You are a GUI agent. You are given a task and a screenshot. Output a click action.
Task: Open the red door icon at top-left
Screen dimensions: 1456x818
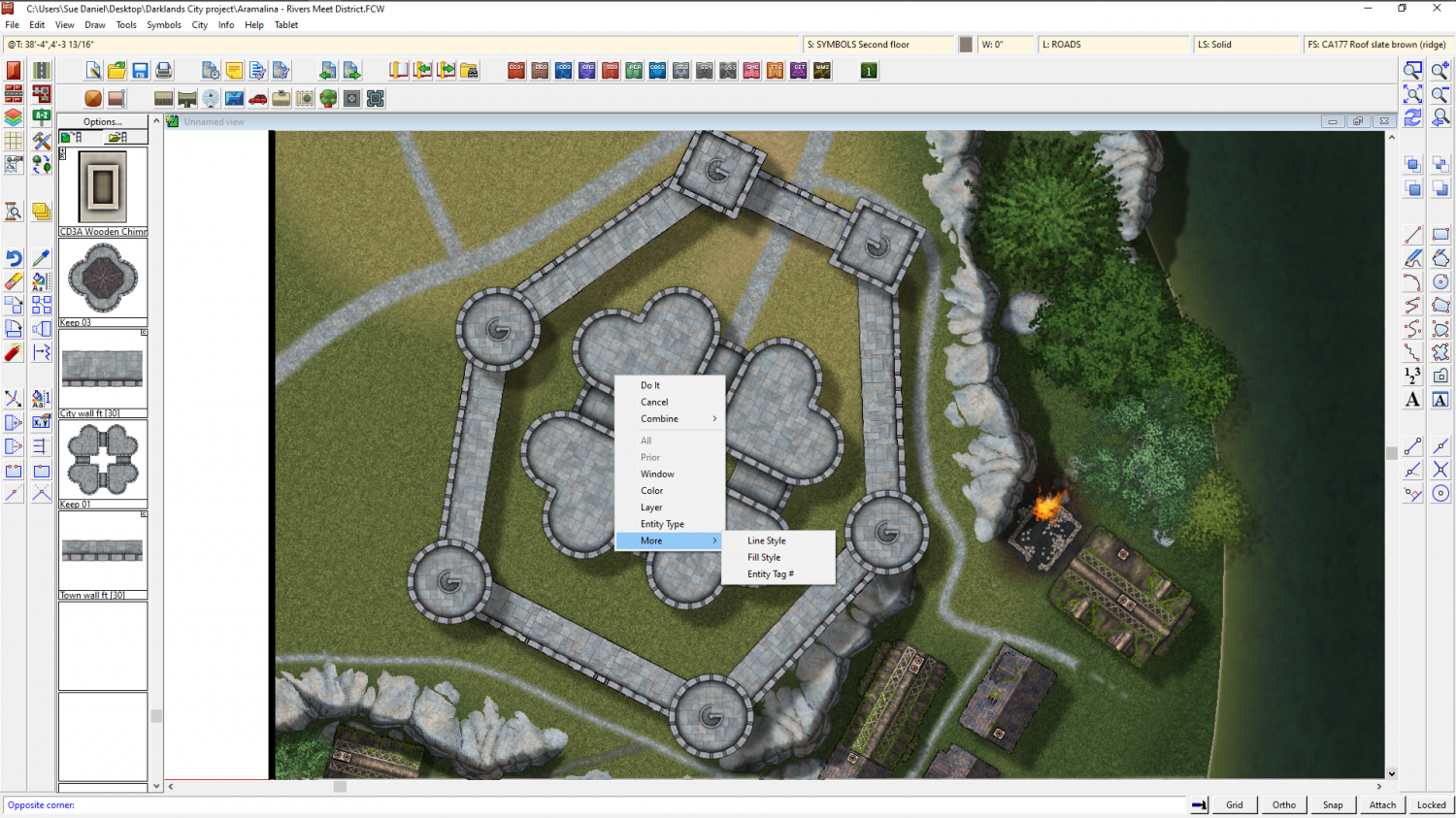14,70
